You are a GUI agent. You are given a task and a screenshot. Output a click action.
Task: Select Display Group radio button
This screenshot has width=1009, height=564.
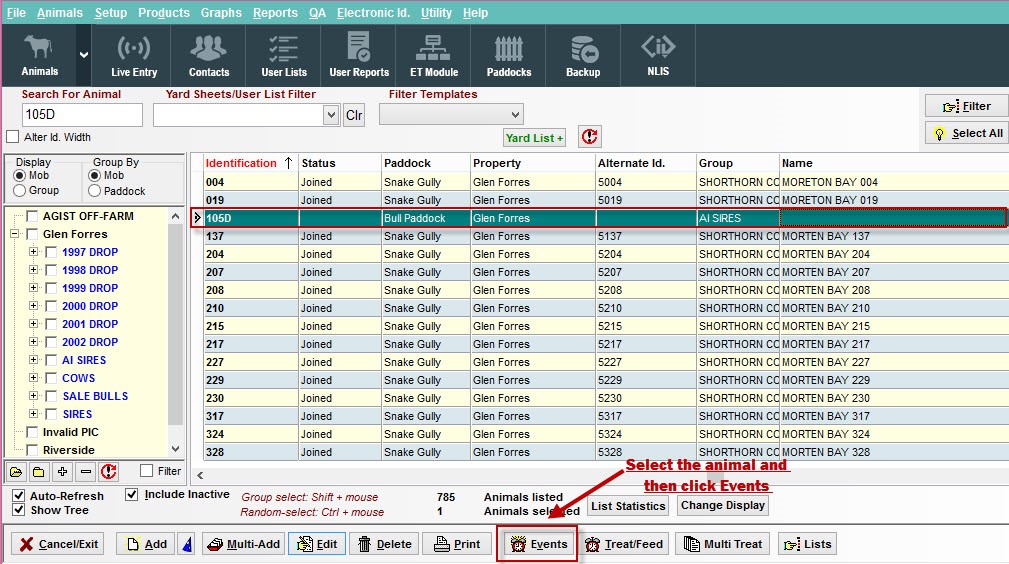click(x=19, y=191)
